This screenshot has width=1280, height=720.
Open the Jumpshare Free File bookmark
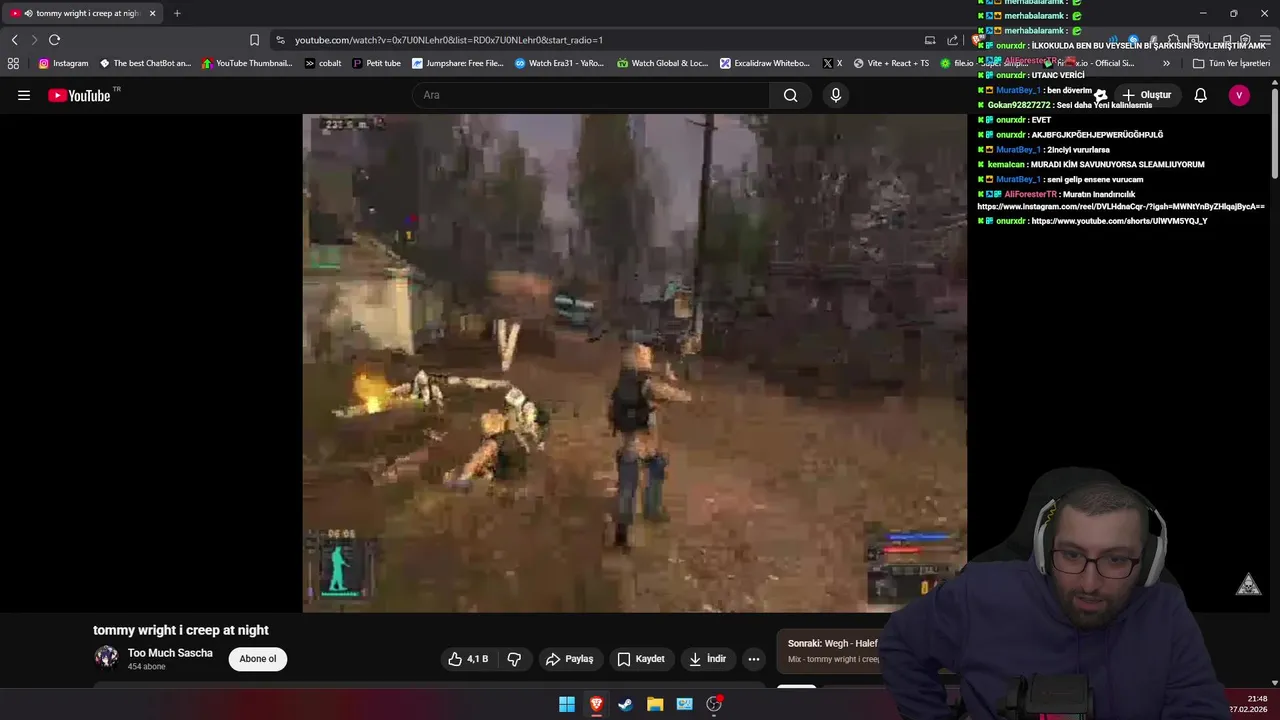click(x=458, y=63)
